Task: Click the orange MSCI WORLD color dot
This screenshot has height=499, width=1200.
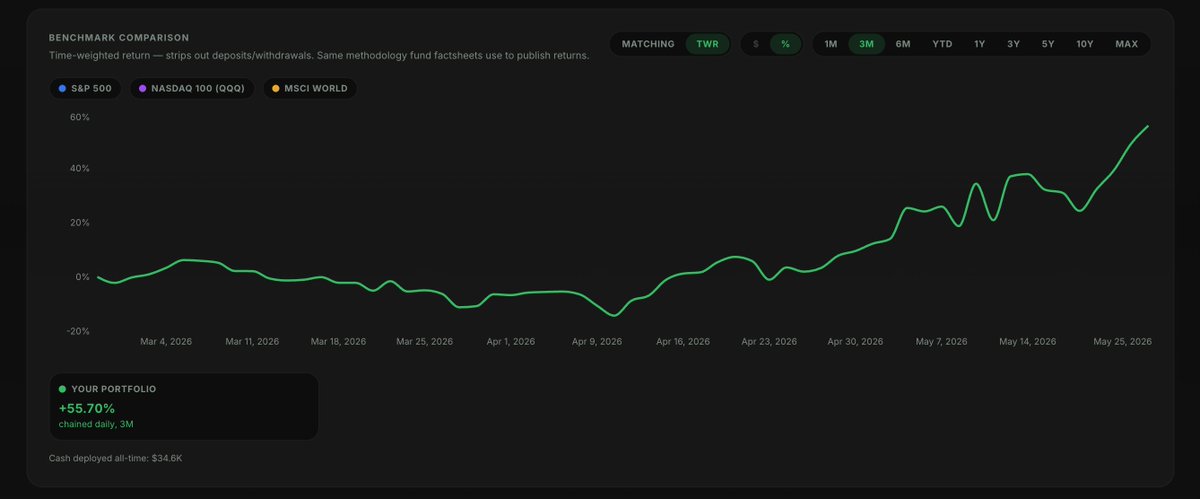Action: tap(276, 89)
